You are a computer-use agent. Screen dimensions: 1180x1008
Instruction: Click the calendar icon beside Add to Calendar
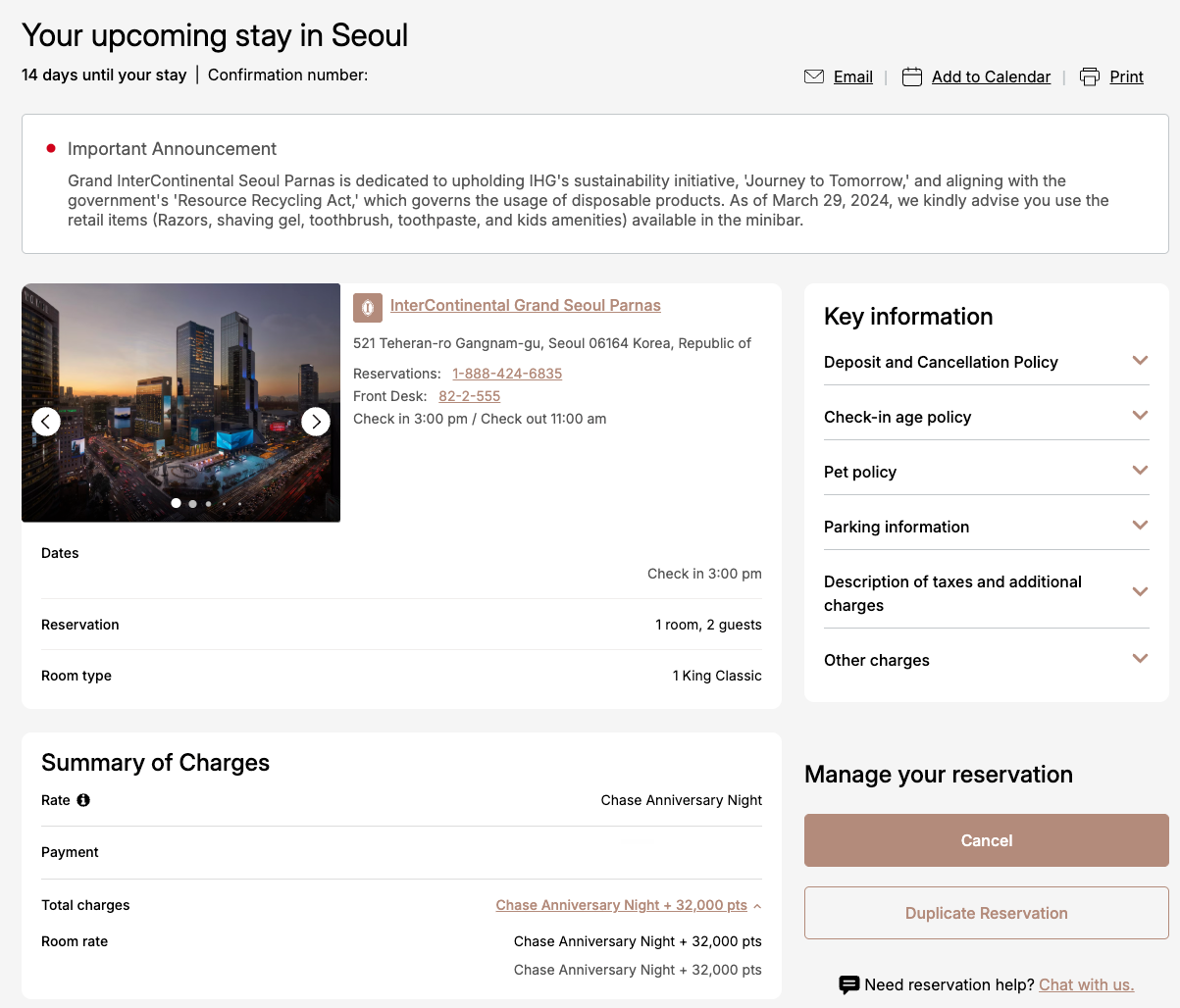[911, 76]
